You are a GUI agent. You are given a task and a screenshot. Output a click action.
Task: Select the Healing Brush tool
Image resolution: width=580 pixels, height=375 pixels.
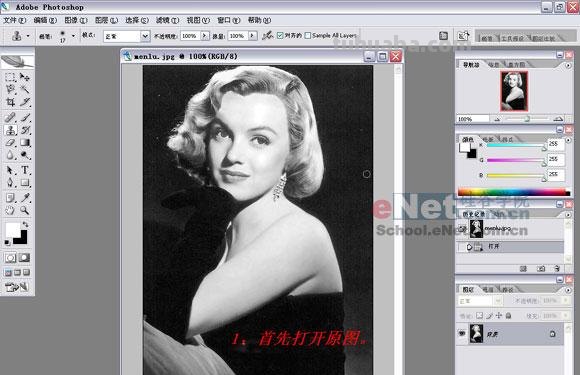[x=10, y=118]
